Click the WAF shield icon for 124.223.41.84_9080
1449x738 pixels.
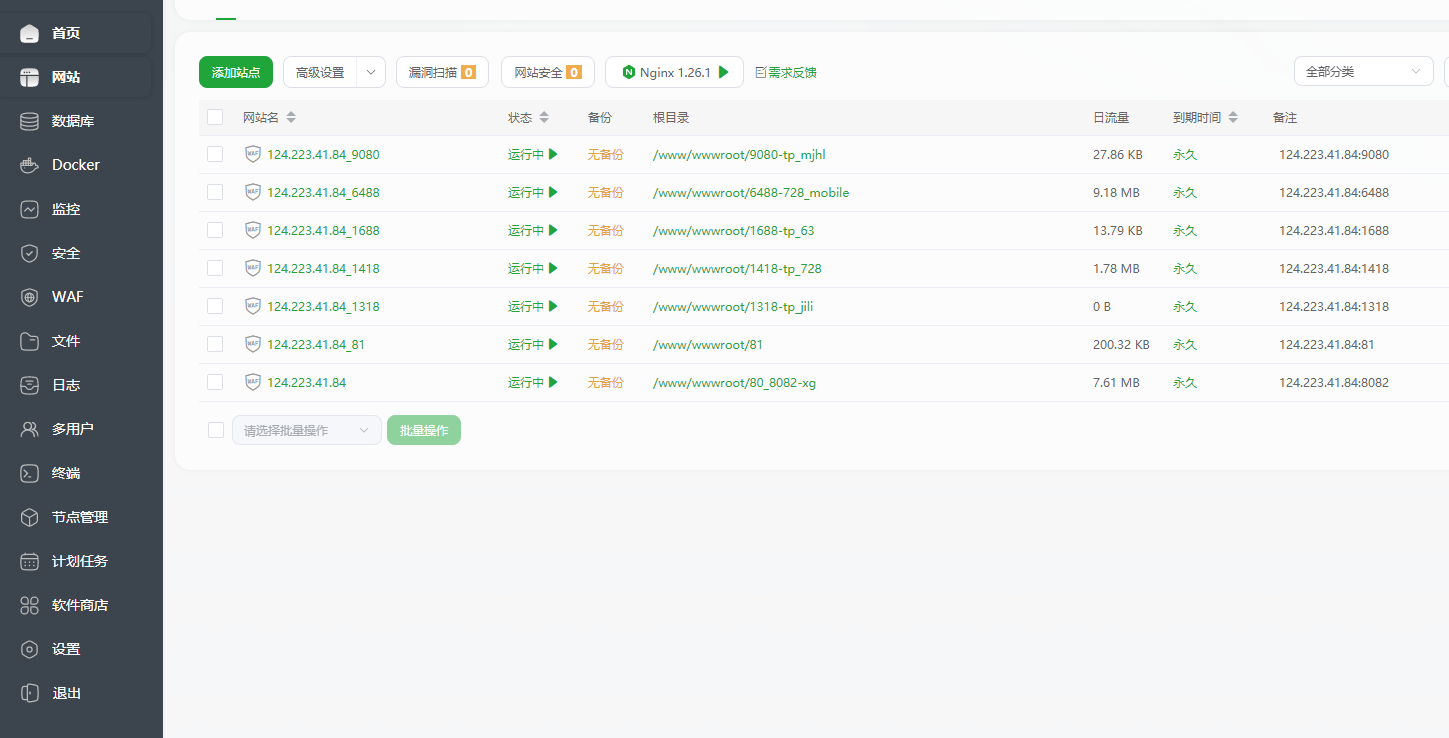coord(253,154)
